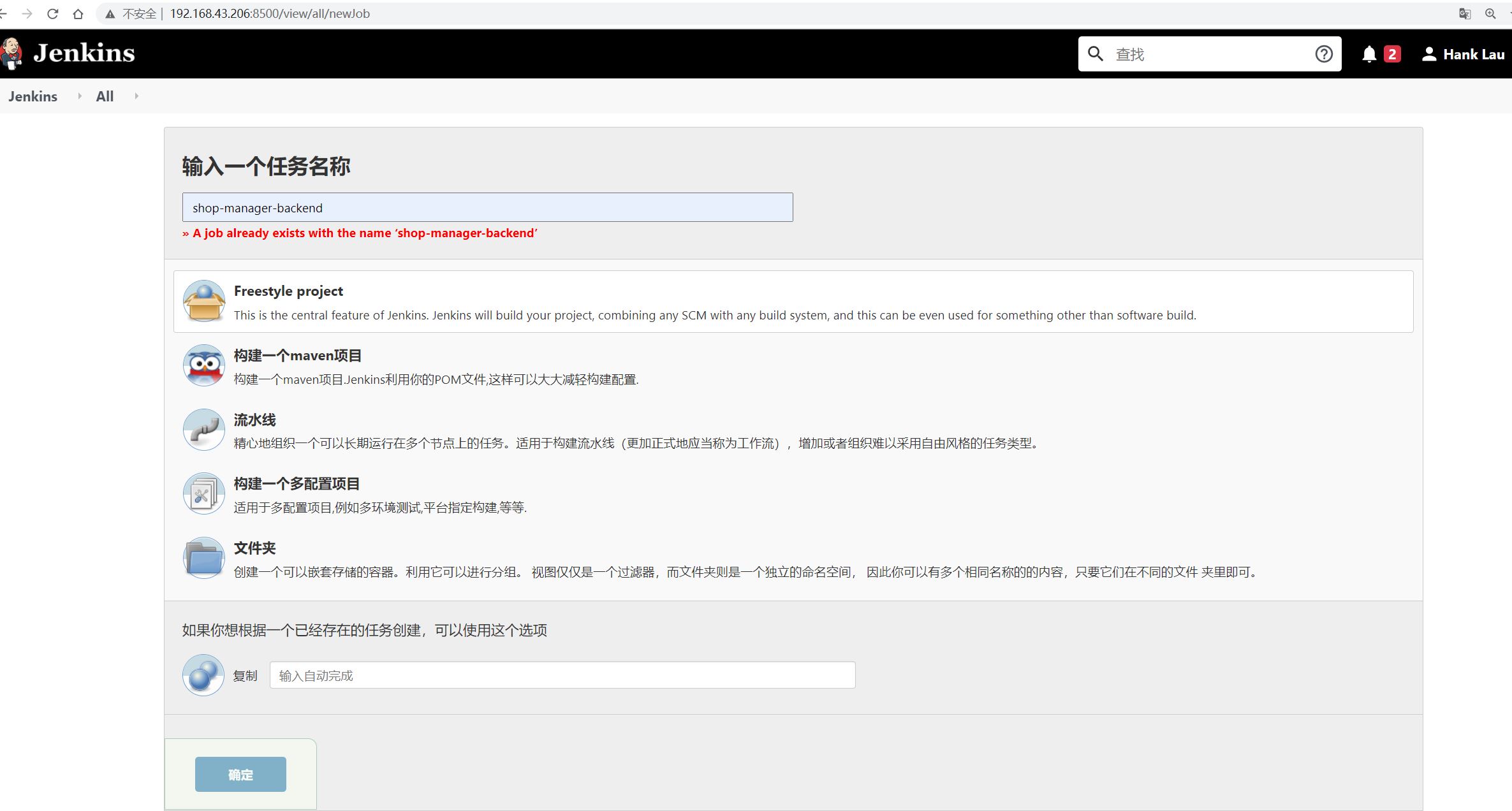Pick the multi-configuration project icon
The width and height of the screenshot is (1512, 811).
coord(203,494)
